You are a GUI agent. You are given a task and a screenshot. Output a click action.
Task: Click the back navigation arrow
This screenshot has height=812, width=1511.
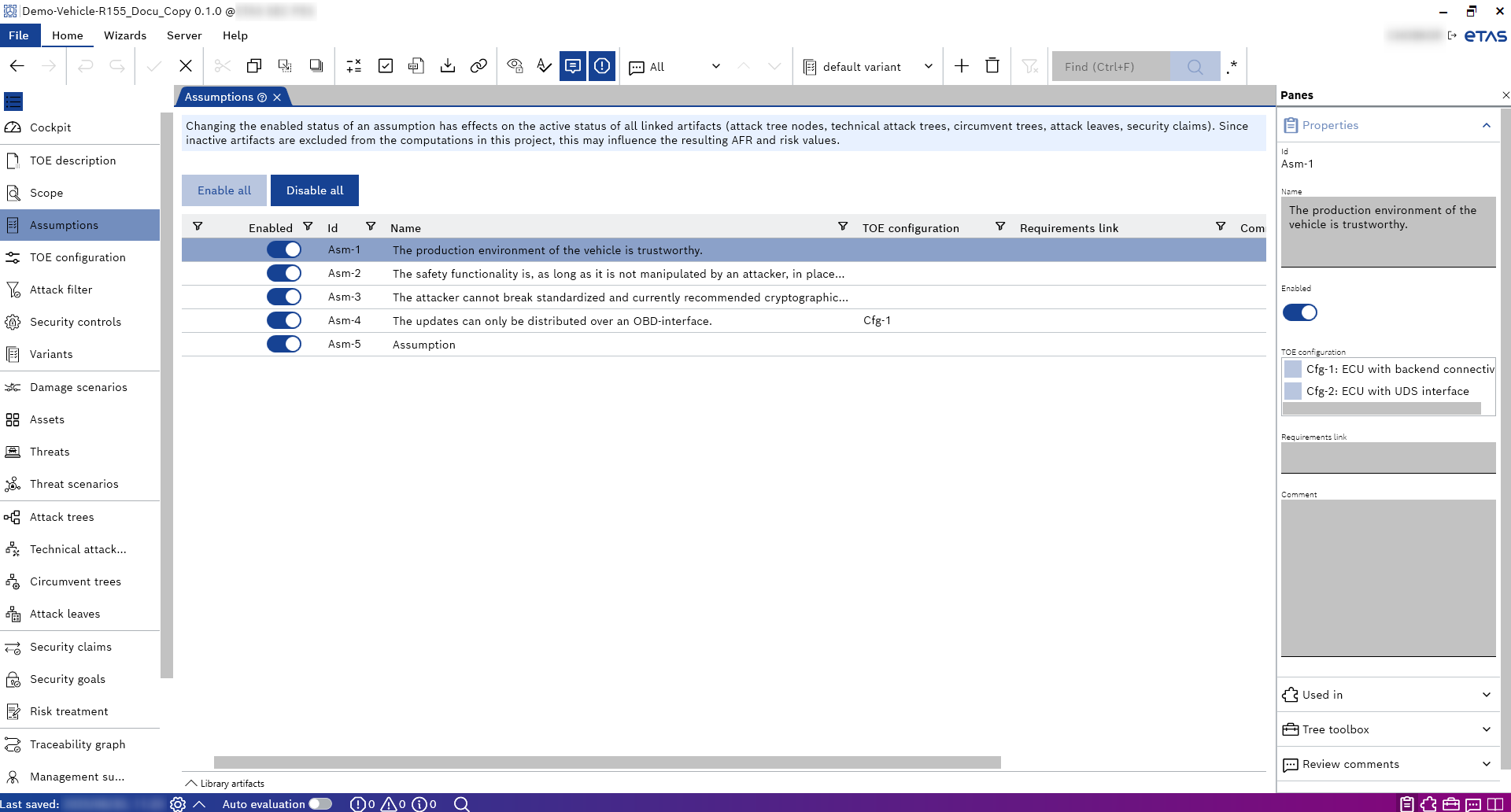17,66
